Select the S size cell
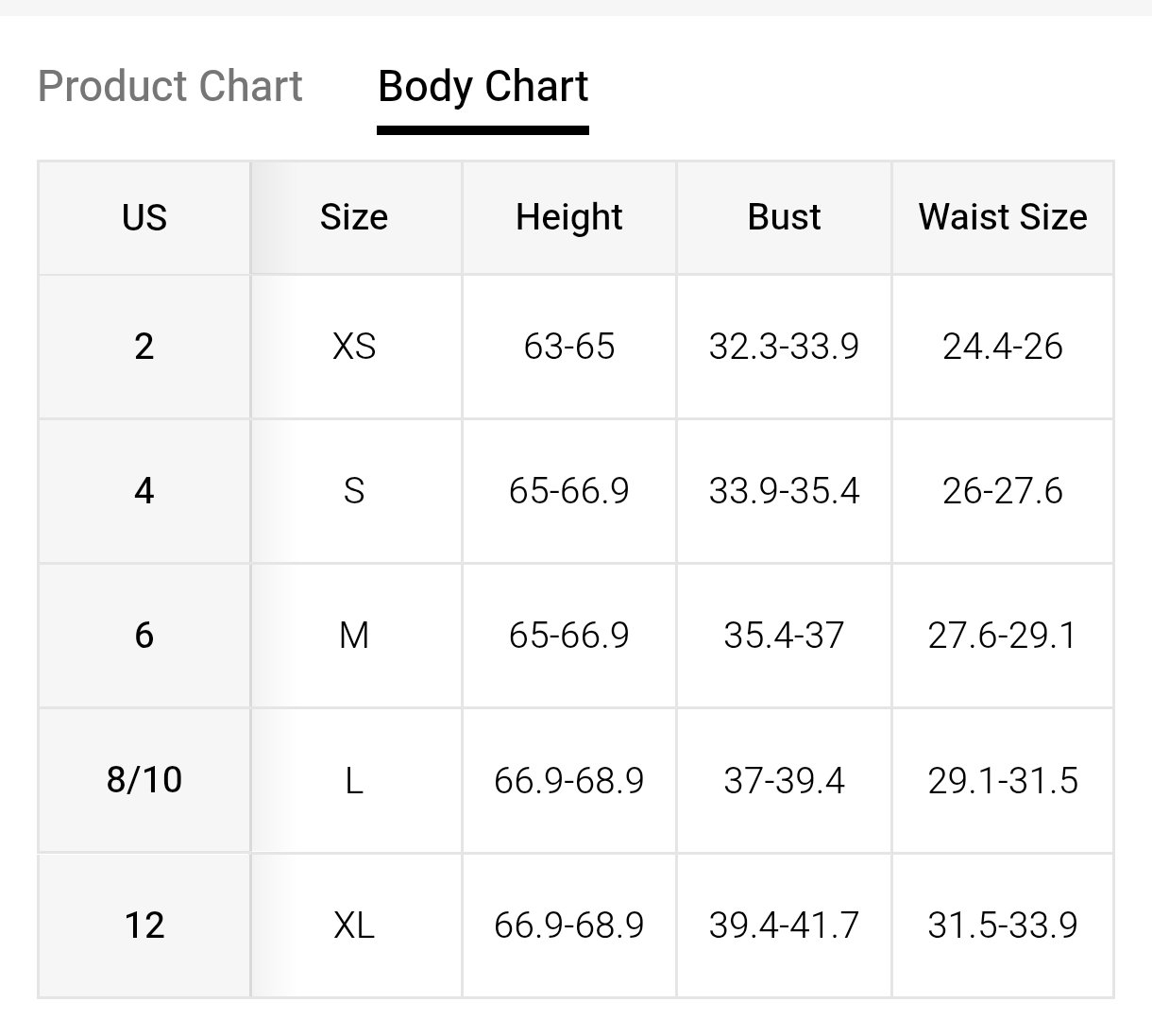 click(x=355, y=491)
